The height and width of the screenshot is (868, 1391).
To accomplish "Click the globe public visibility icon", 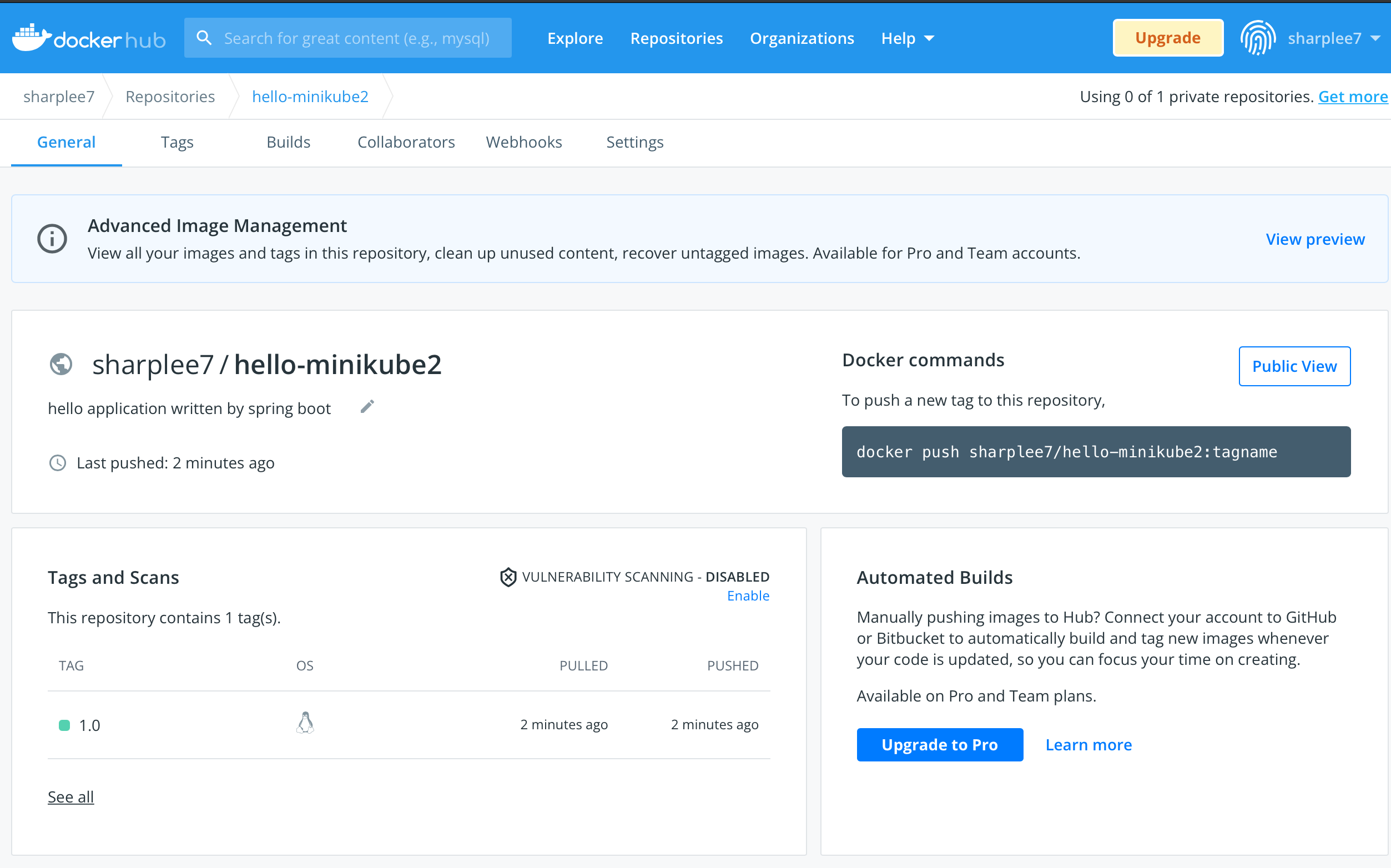I will tap(61, 364).
